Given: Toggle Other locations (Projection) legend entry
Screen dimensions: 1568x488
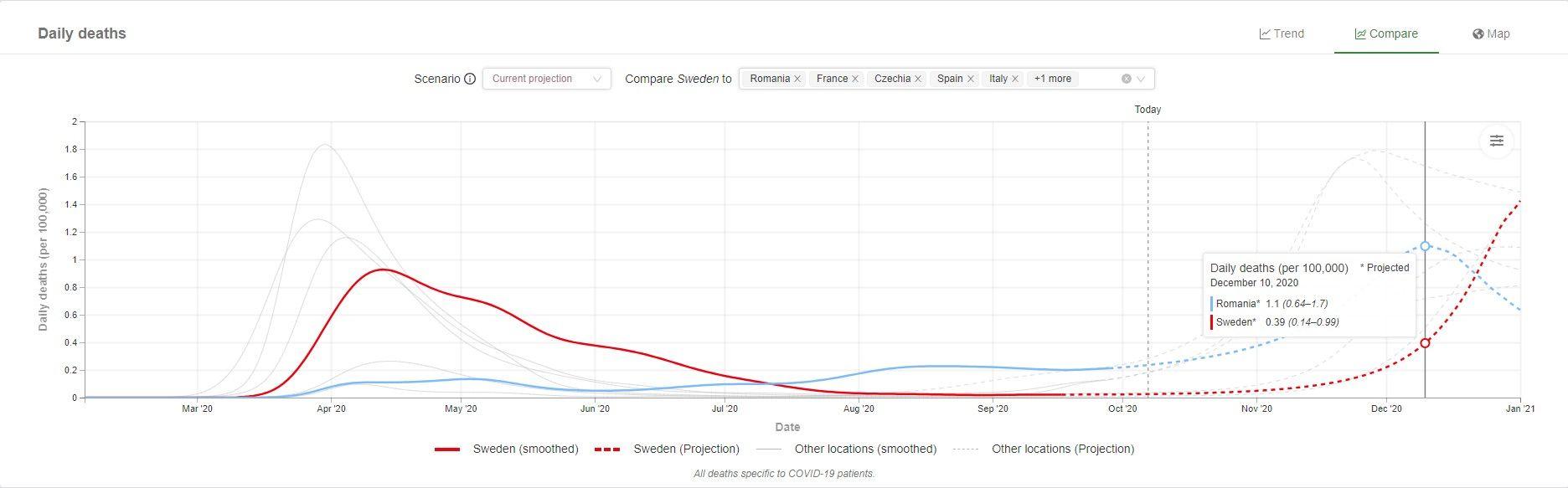Looking at the screenshot, I should pyautogui.click(x=1044, y=449).
